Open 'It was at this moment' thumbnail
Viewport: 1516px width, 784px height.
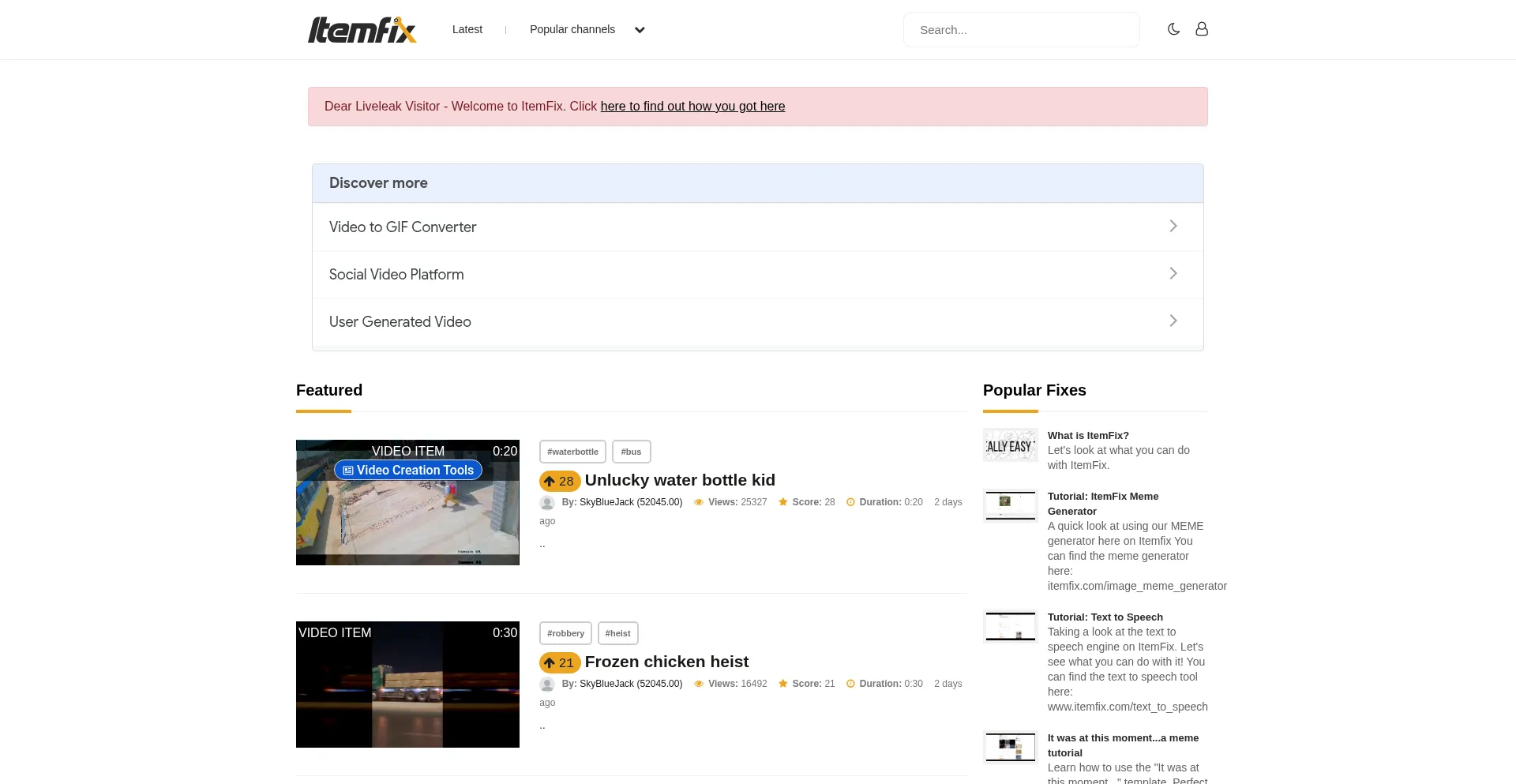coord(1011,747)
